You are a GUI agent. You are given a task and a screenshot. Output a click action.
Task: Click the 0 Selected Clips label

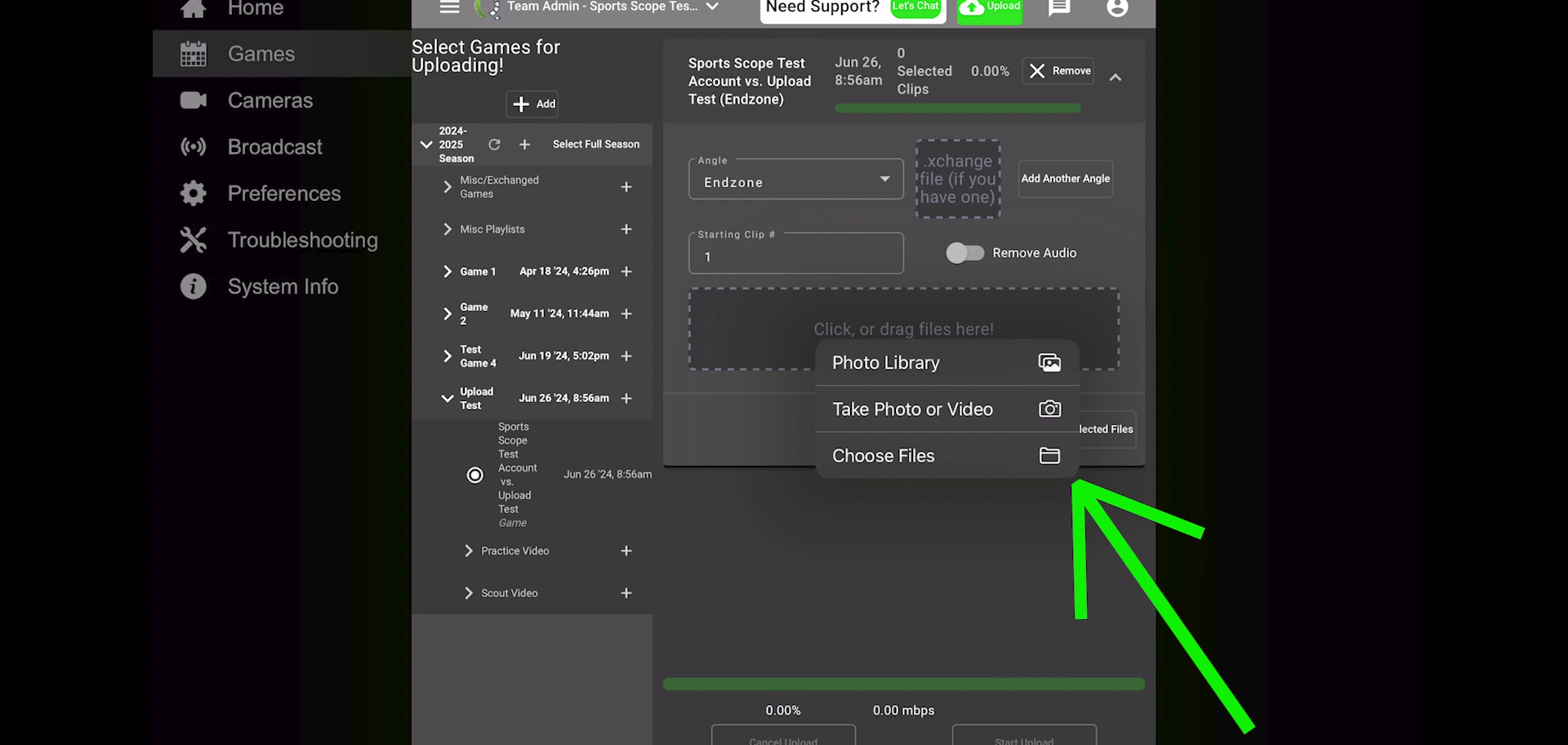pyautogui.click(x=924, y=71)
